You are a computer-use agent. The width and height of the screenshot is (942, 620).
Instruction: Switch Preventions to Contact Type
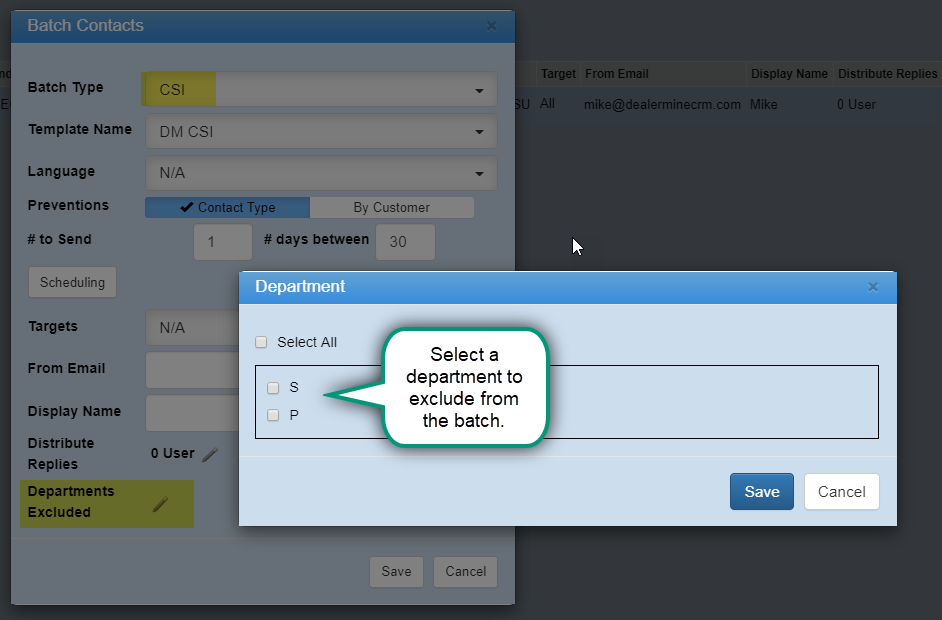pyautogui.click(x=227, y=208)
